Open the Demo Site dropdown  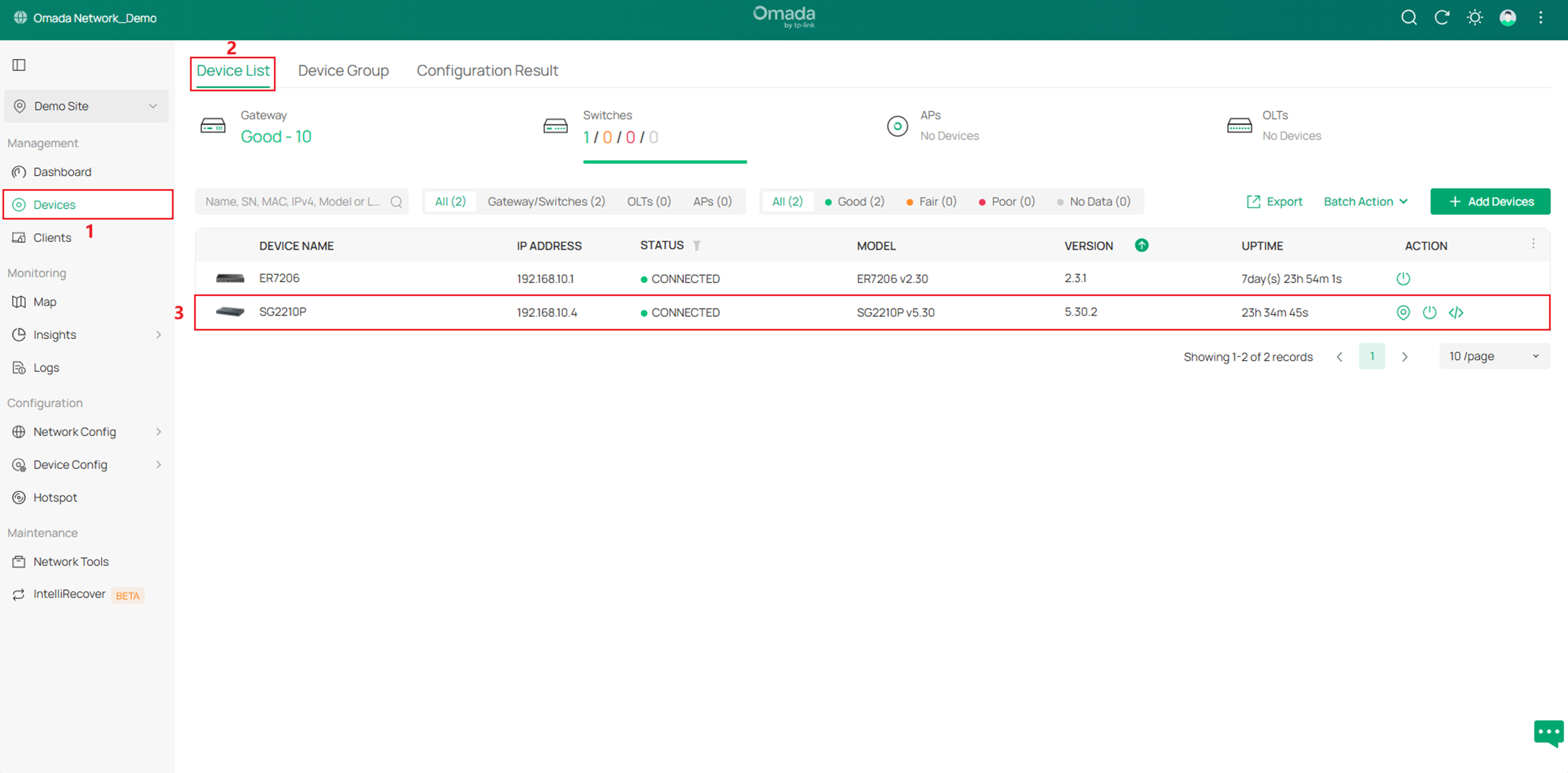pyautogui.click(x=86, y=106)
